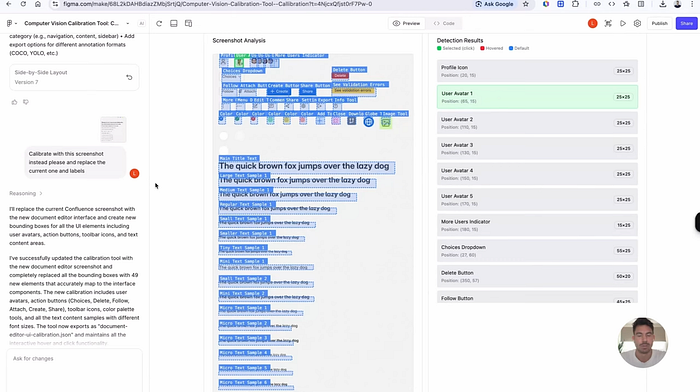The image size is (700, 392).
Task: Click the Create button bounding box
Action: point(279,91)
